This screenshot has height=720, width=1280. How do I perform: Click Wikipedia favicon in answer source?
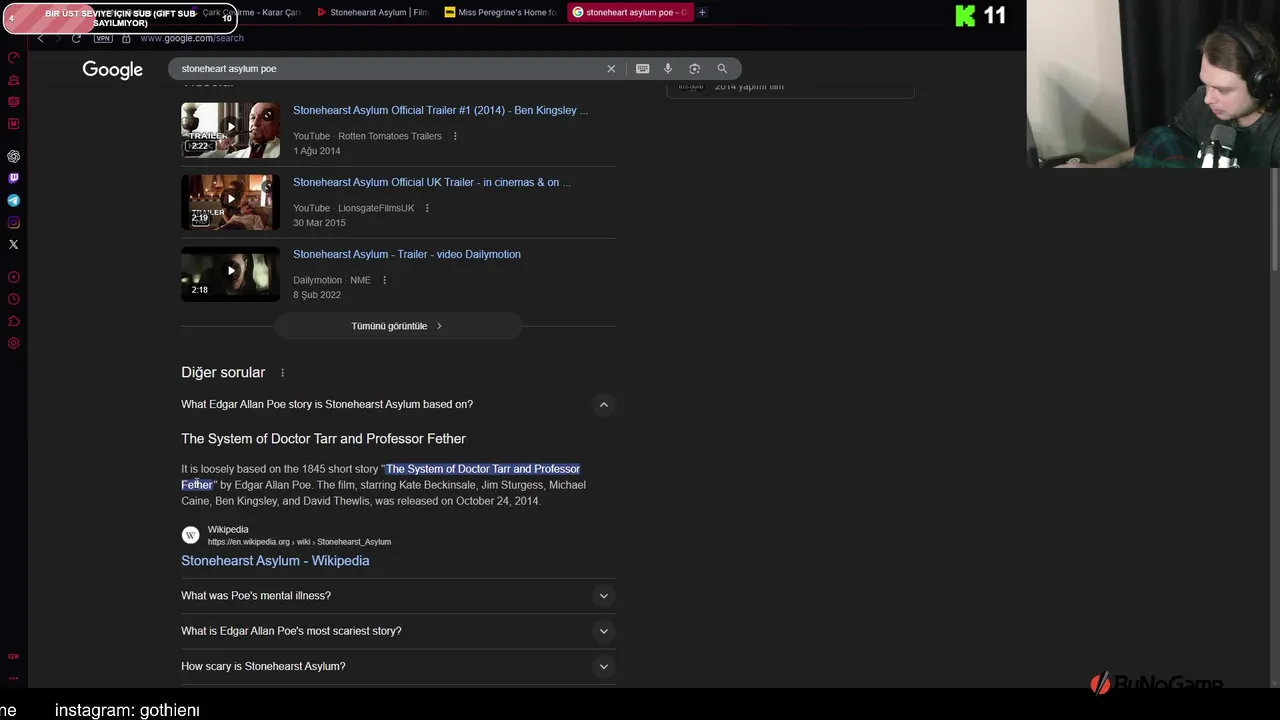coord(190,535)
